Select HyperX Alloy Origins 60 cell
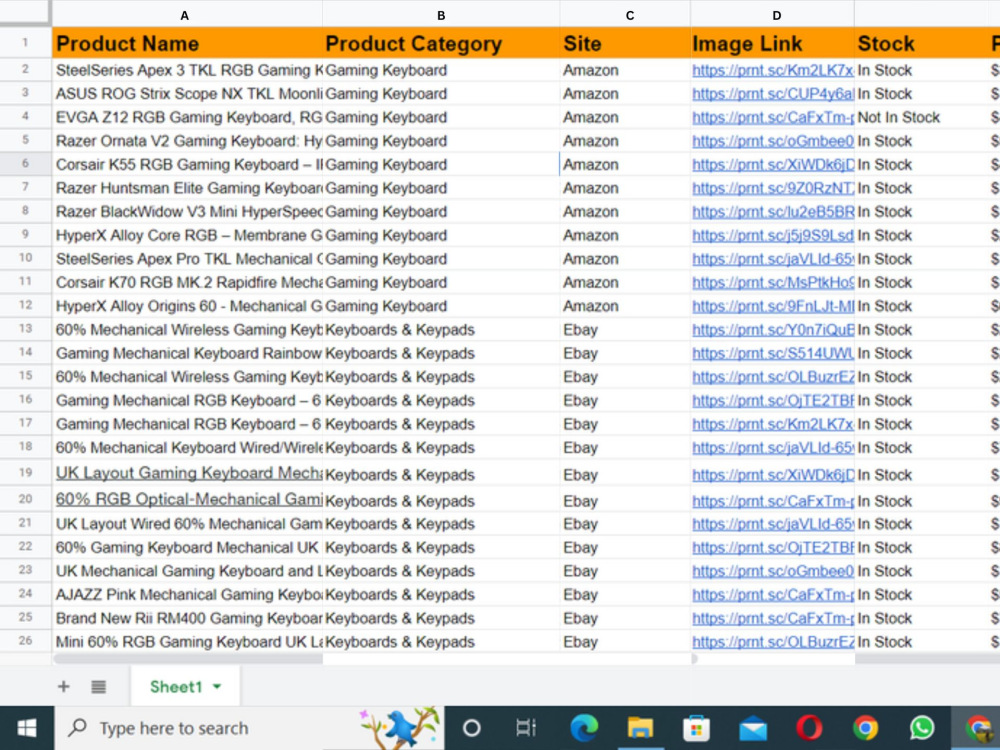Image resolution: width=1000 pixels, height=750 pixels. pos(188,306)
